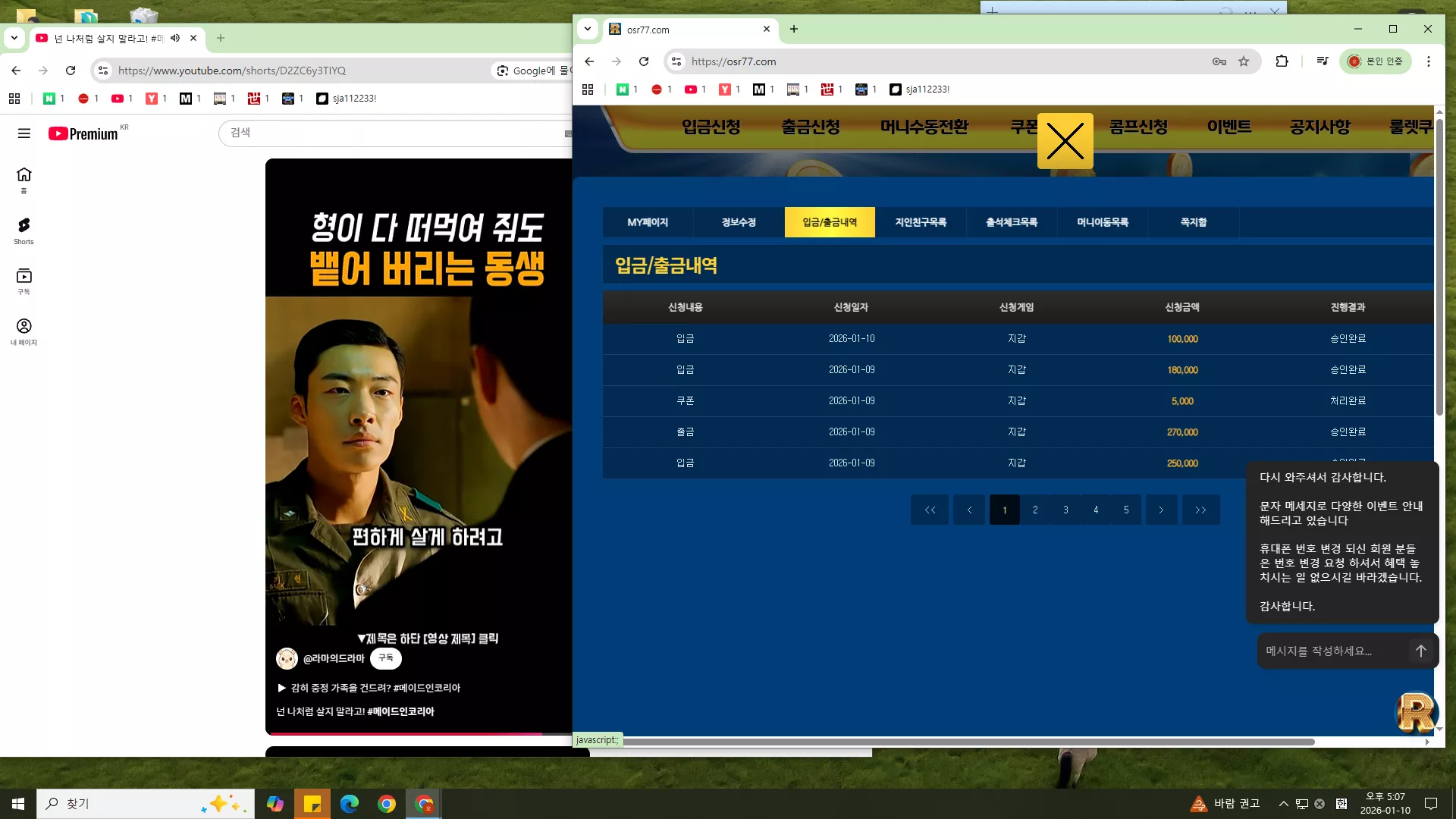Open 출금신청 in site navigation
The height and width of the screenshot is (819, 1456).
(811, 127)
